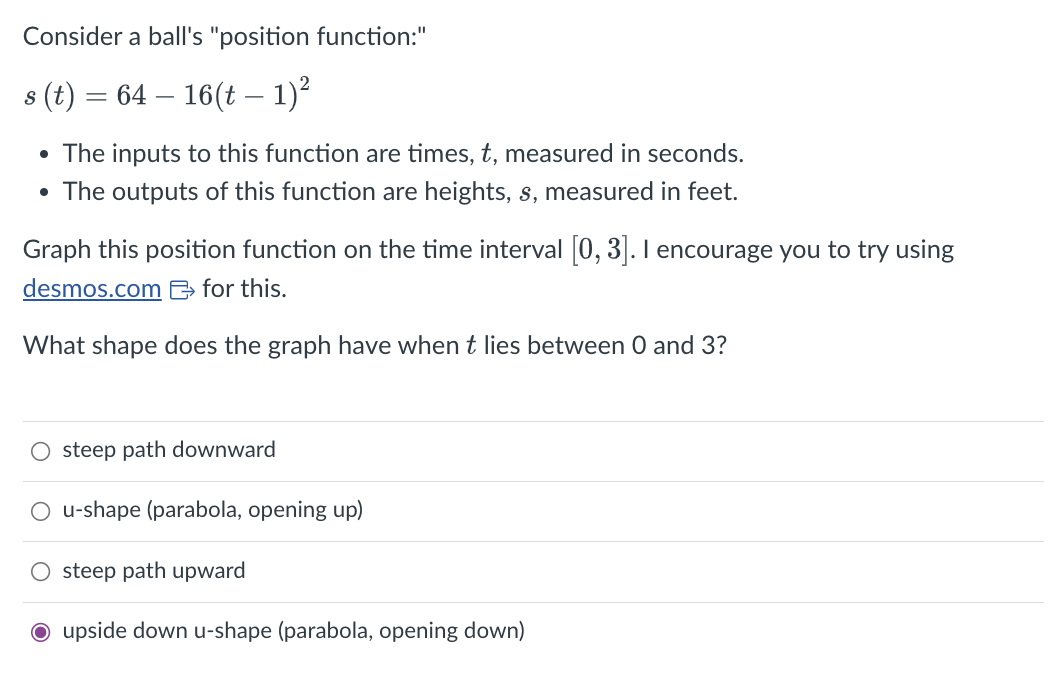This screenshot has width=1062, height=684.
Task: Click the 'steep path upward' label text
Action: (153, 571)
